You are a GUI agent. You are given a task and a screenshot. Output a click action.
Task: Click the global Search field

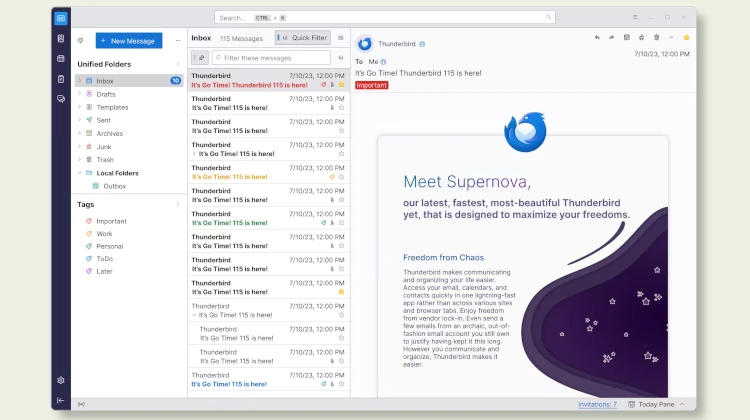click(x=385, y=17)
